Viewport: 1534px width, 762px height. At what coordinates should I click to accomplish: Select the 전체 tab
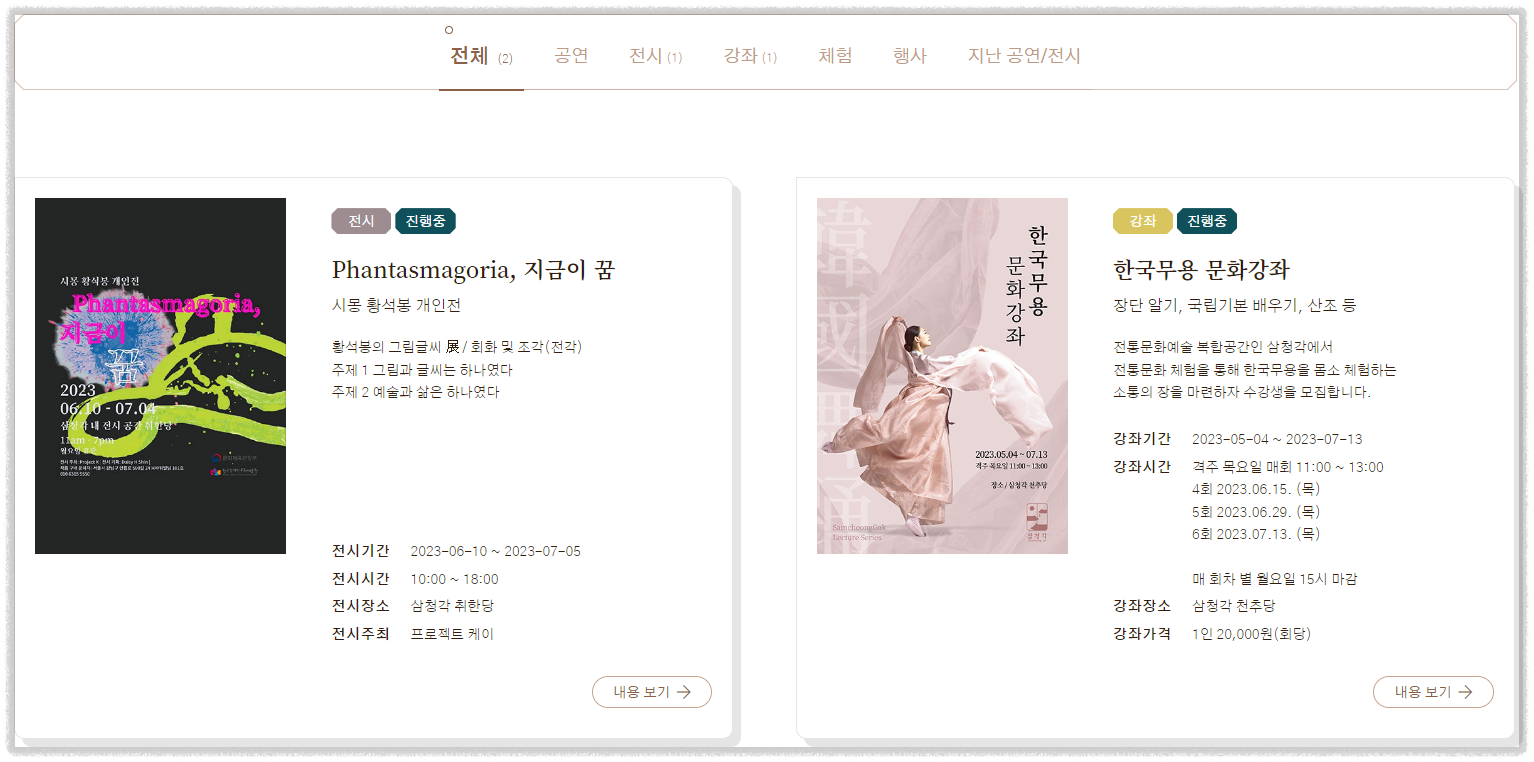point(481,56)
